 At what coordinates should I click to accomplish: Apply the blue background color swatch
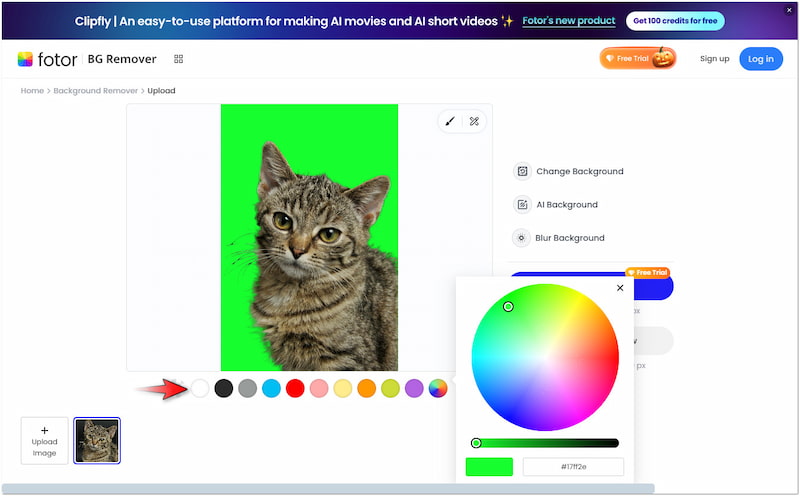click(271, 388)
